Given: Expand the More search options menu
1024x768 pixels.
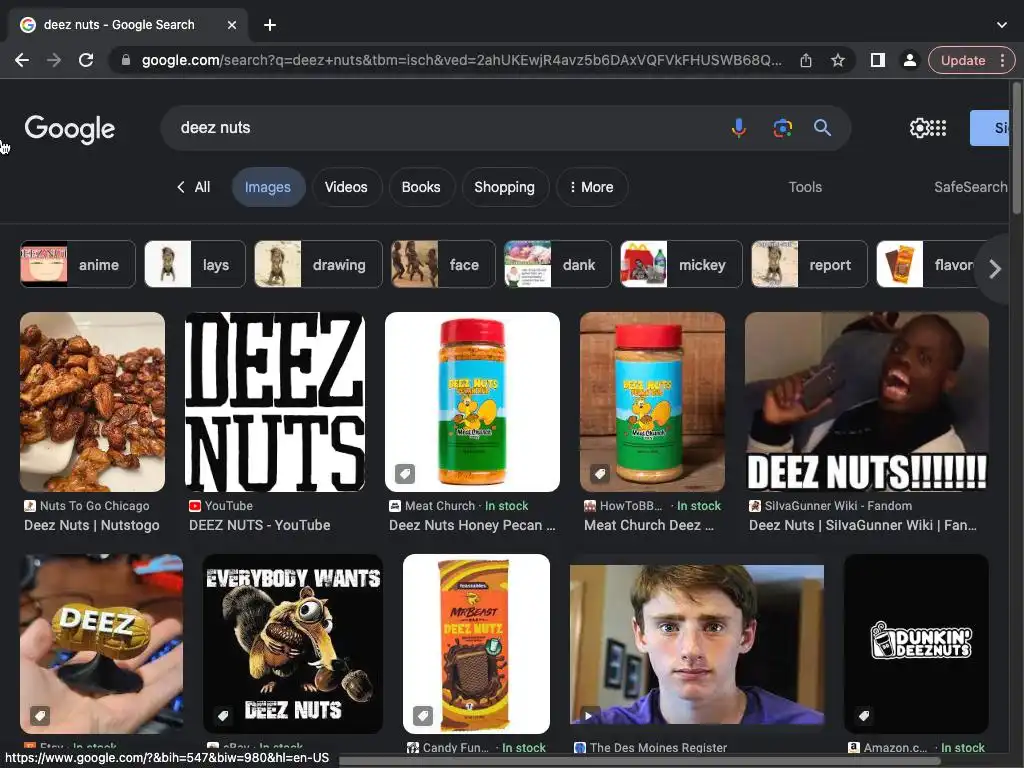Looking at the screenshot, I should pyautogui.click(x=592, y=187).
